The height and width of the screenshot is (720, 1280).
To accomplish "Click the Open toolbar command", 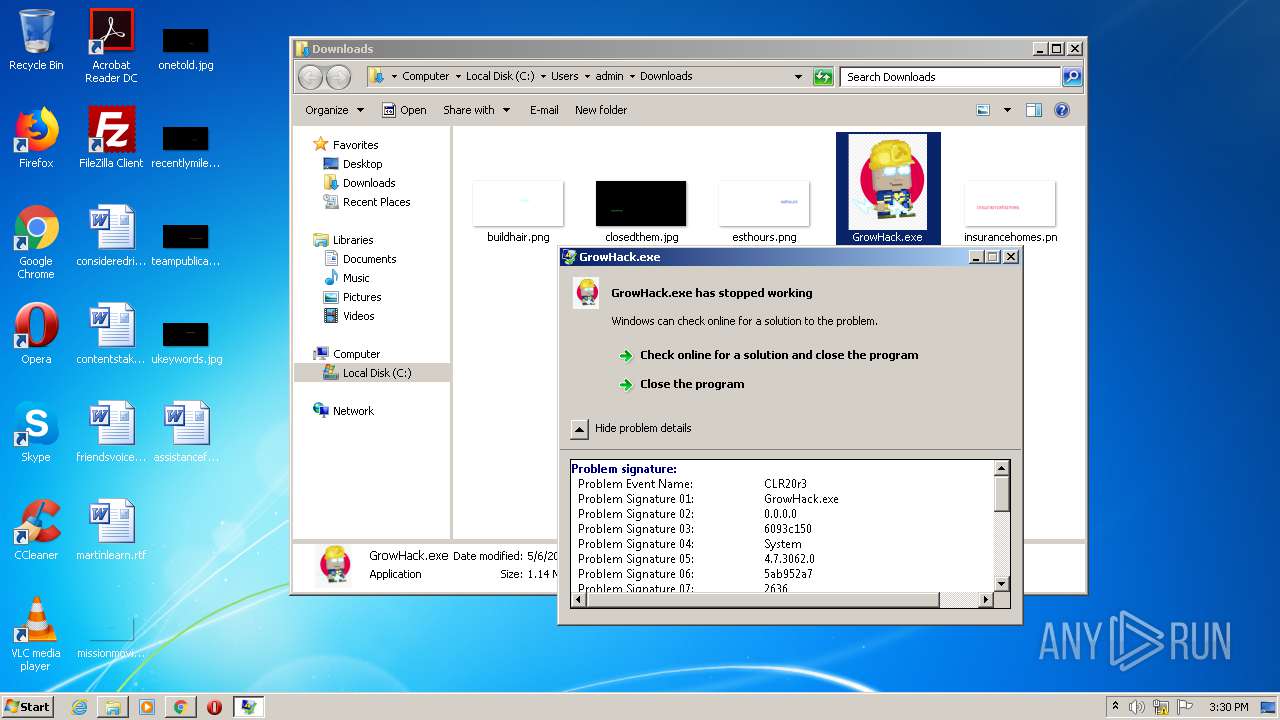I will pyautogui.click(x=404, y=110).
